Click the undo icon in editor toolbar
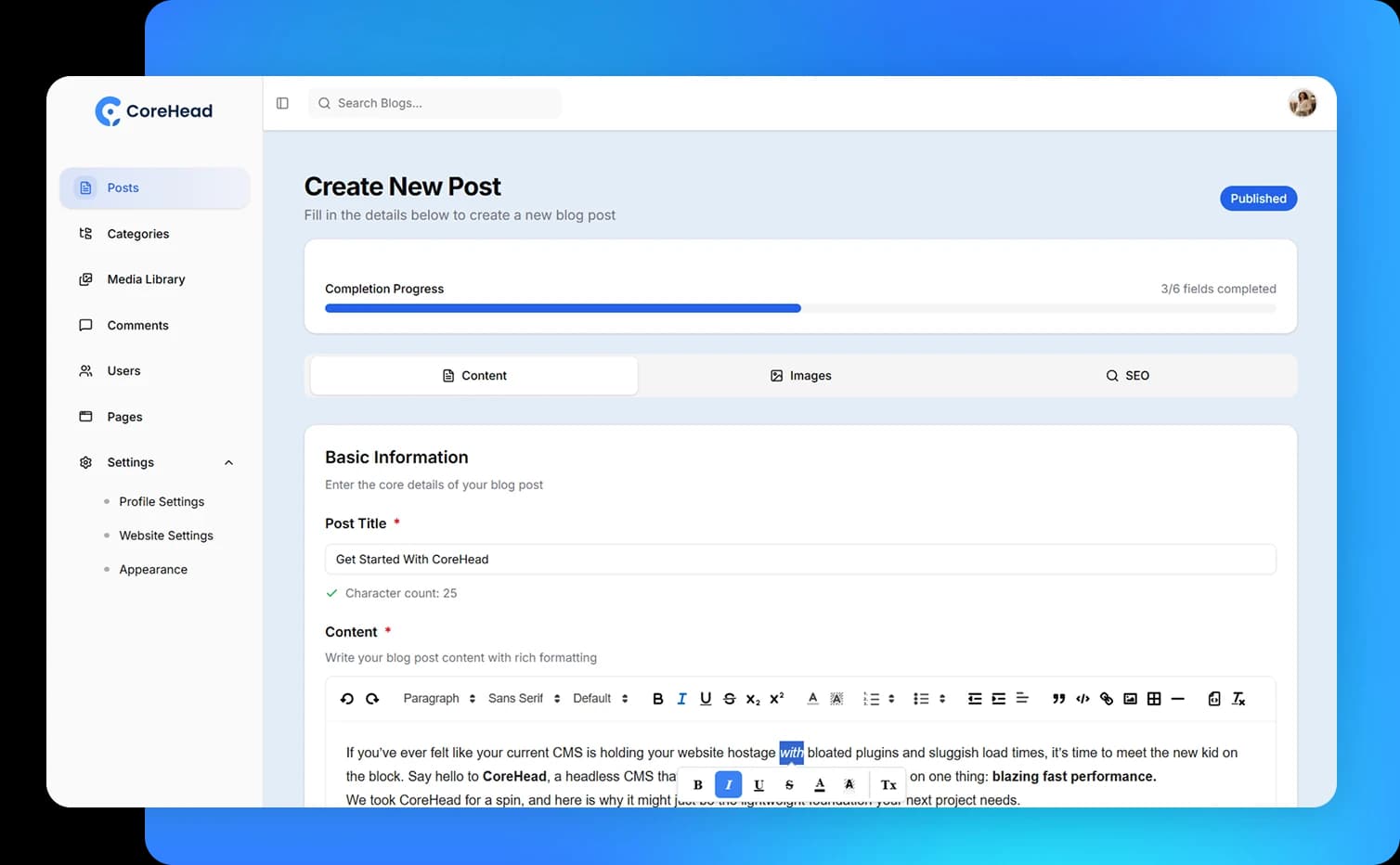 (x=347, y=699)
